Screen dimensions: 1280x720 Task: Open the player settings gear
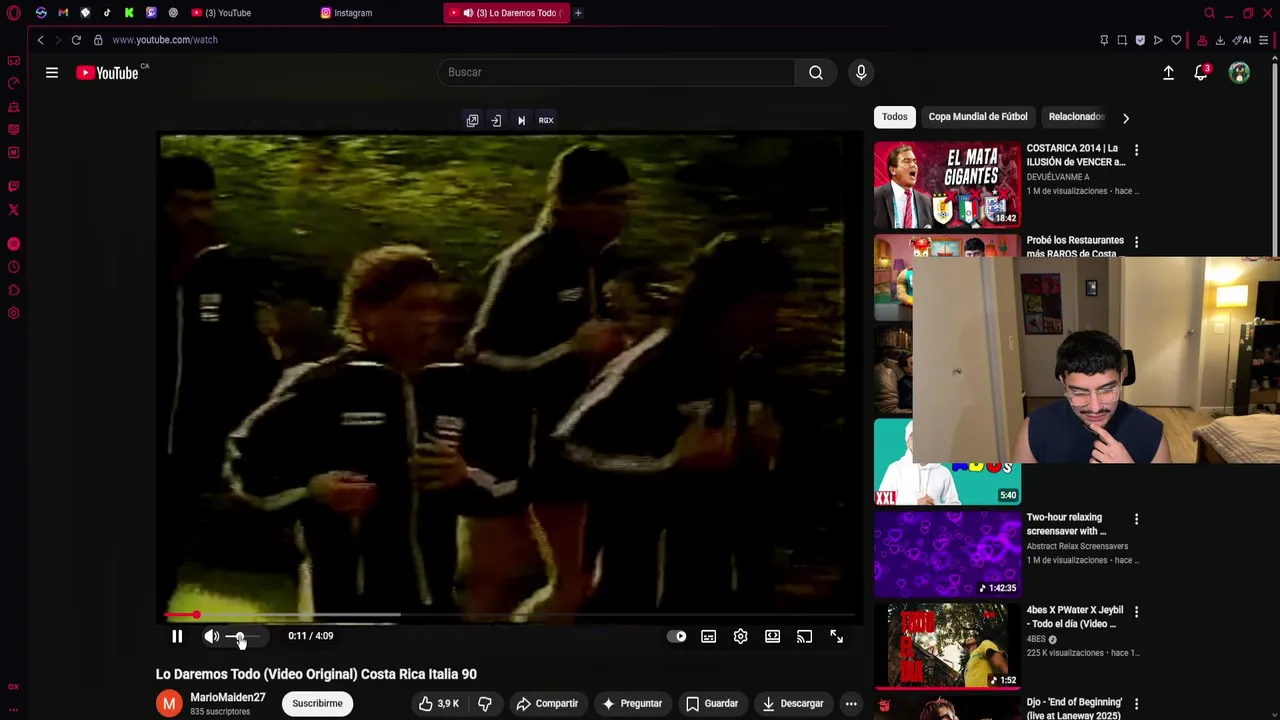click(x=740, y=636)
